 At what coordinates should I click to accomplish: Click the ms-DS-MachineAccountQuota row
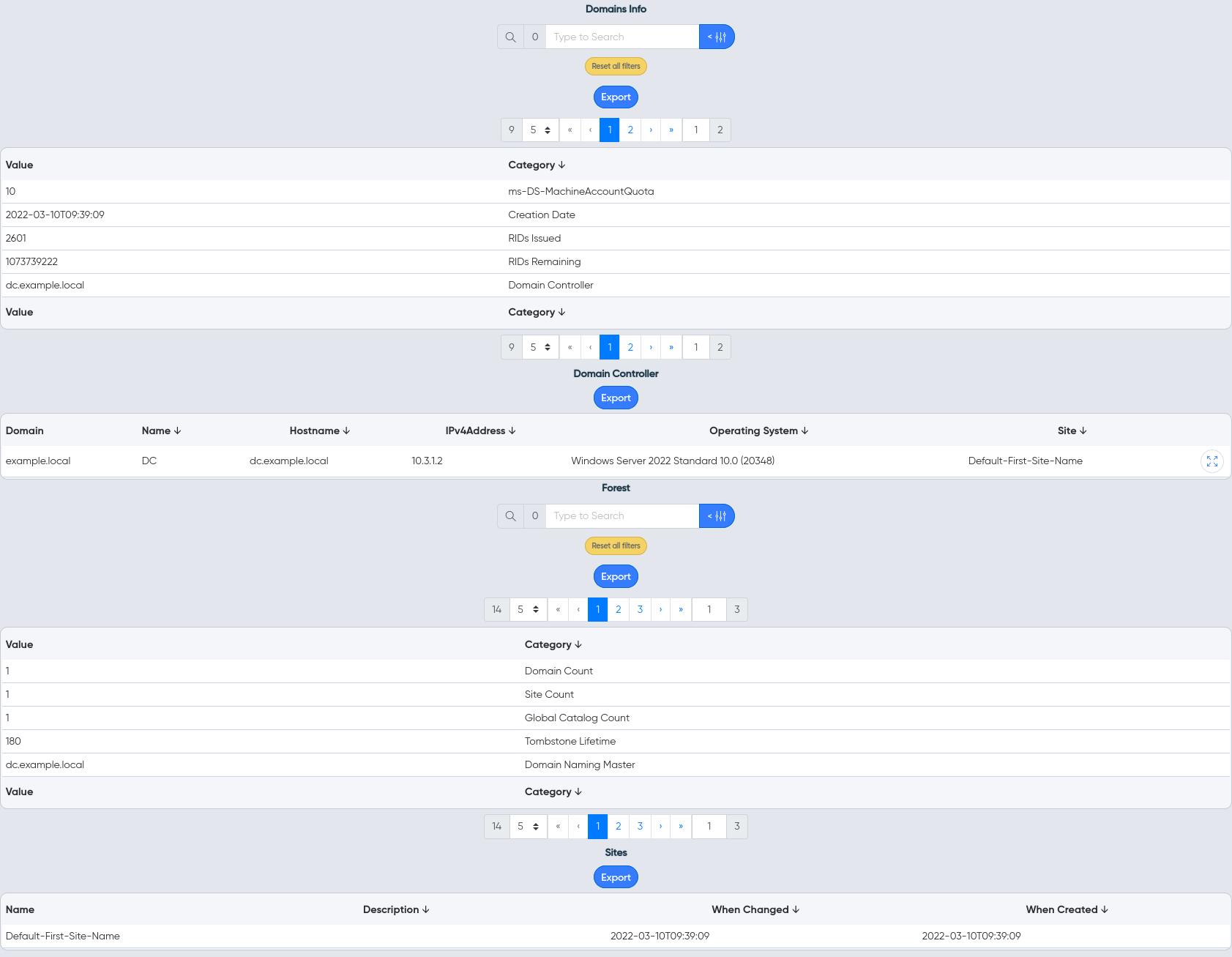[x=616, y=192]
